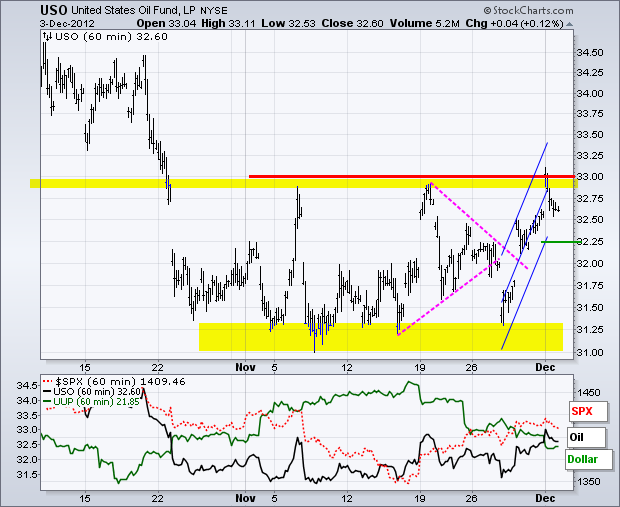Click 'United States Oil Fund, LP' name
Viewport: 620px width, 507px height.
[133, 11]
